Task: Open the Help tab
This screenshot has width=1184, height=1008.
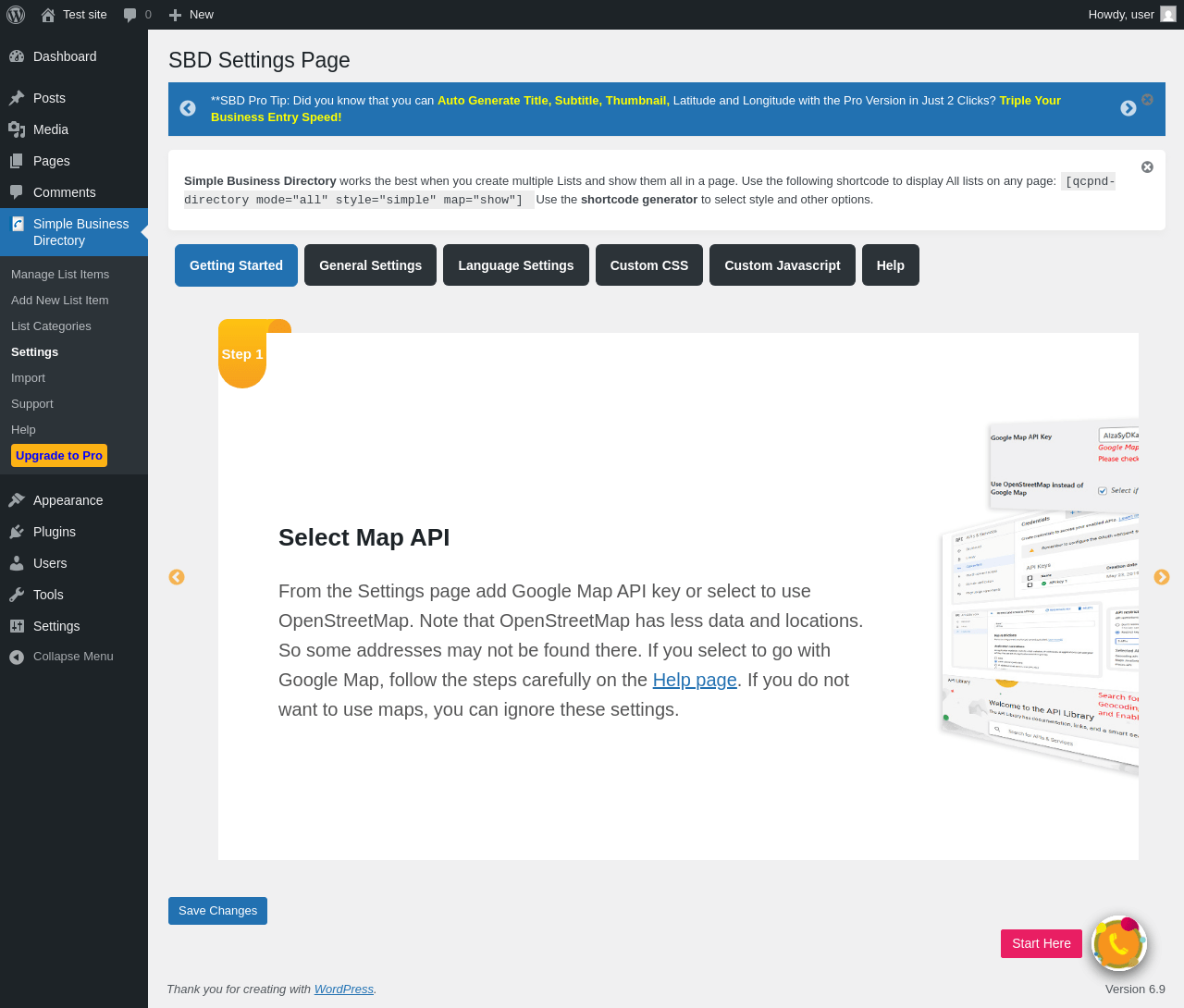Action: click(891, 265)
